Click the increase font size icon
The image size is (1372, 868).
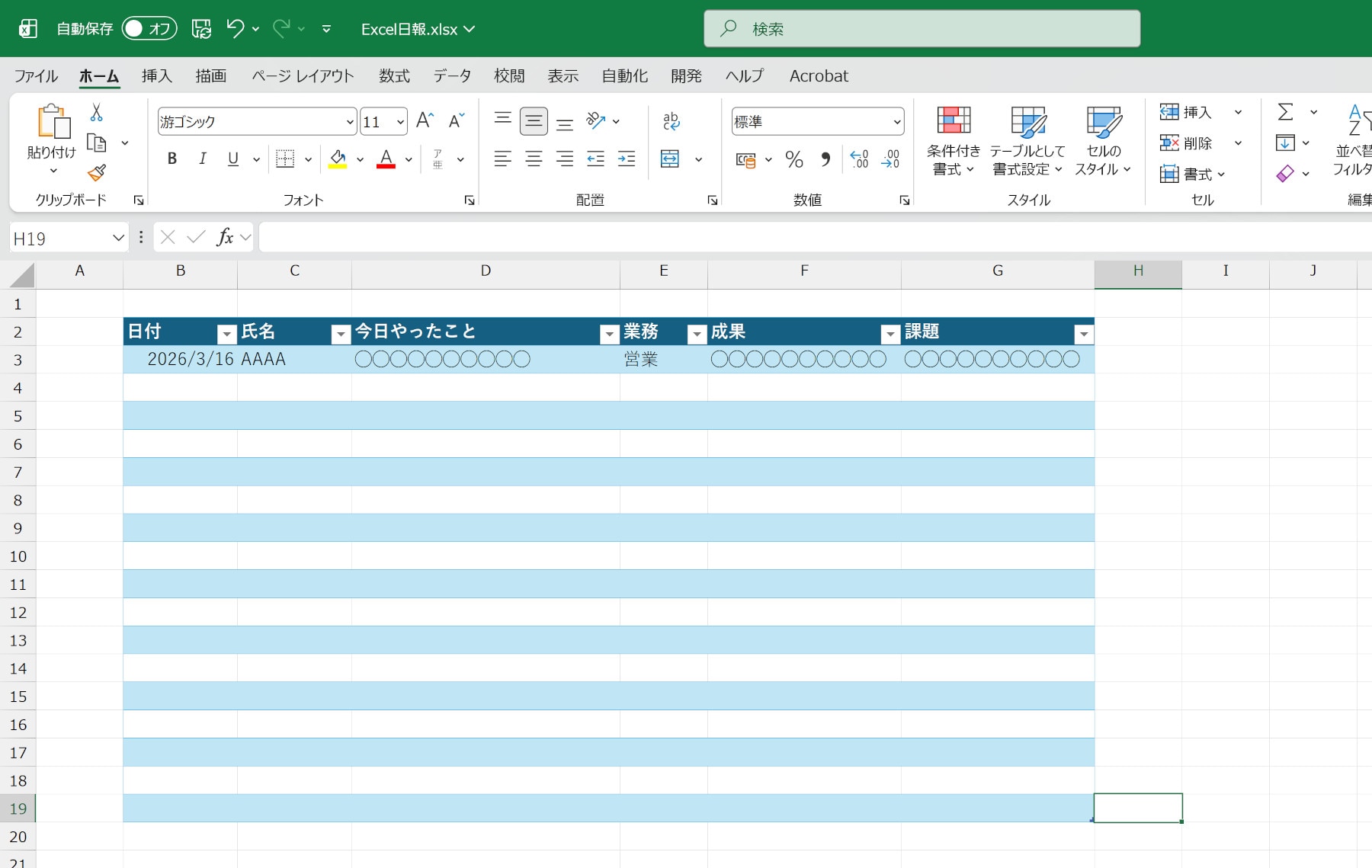click(425, 120)
